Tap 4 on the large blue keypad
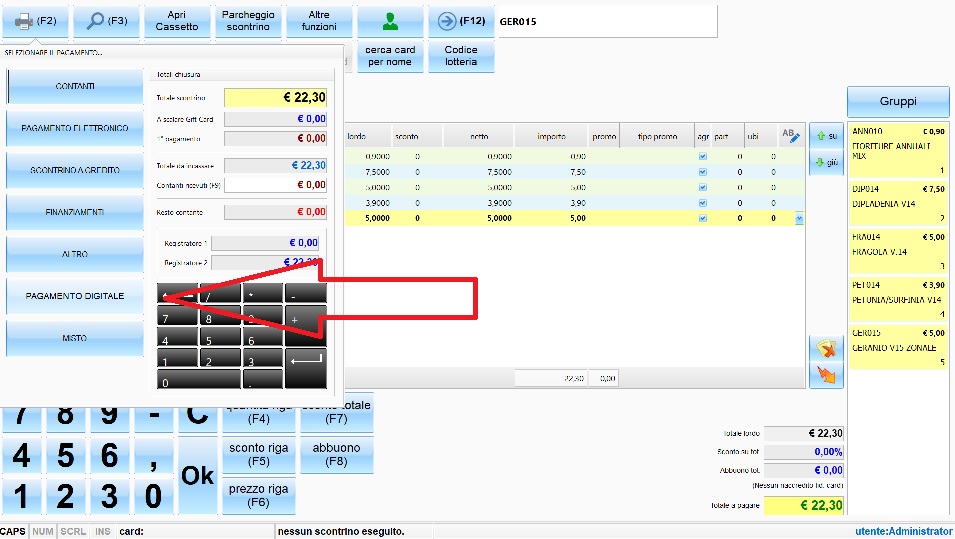Image resolution: width=955 pixels, height=539 pixels. click(21, 455)
